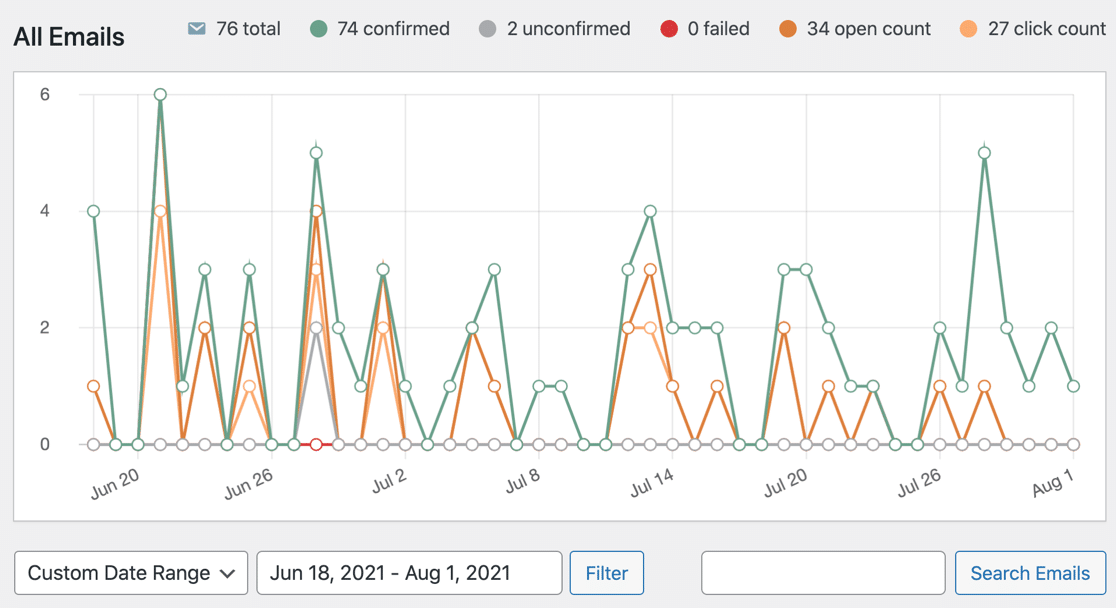
Task: Click the envelope icon beside 76 total
Action: [x=196, y=29]
